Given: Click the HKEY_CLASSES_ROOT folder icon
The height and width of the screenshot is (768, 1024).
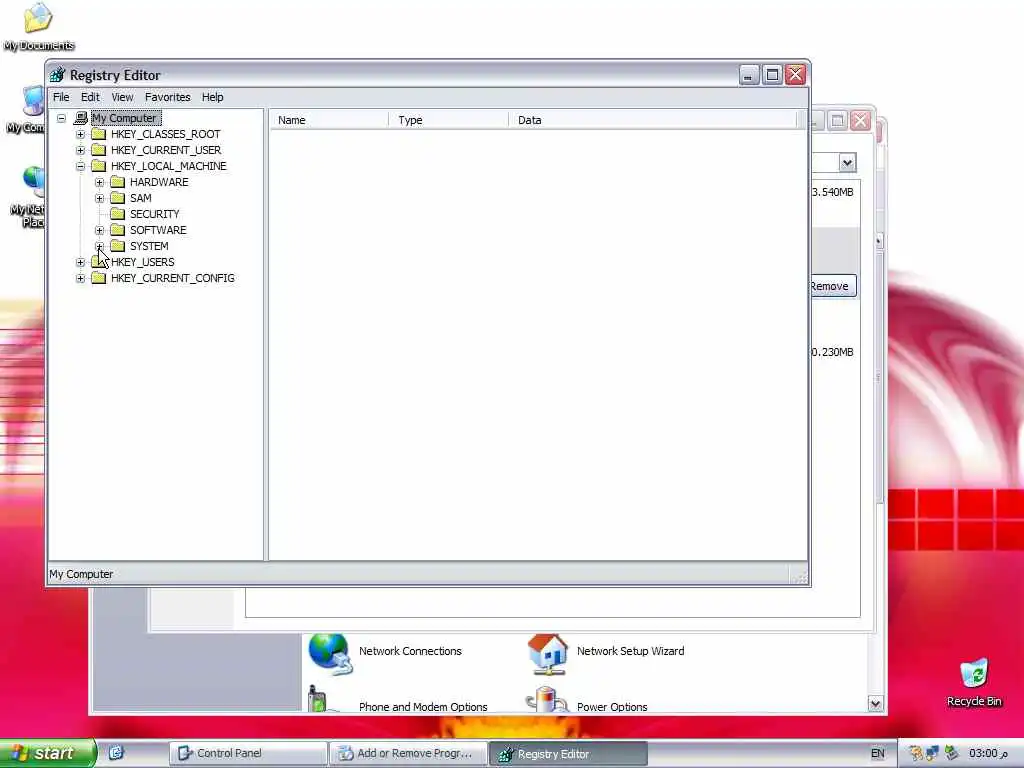Looking at the screenshot, I should point(99,134).
